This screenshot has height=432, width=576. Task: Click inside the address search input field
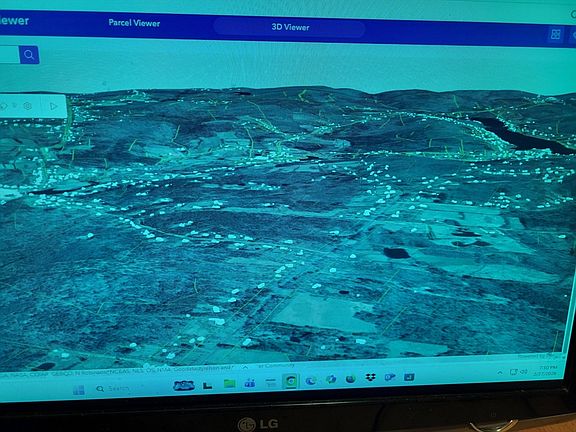pyautogui.click(x=9, y=54)
